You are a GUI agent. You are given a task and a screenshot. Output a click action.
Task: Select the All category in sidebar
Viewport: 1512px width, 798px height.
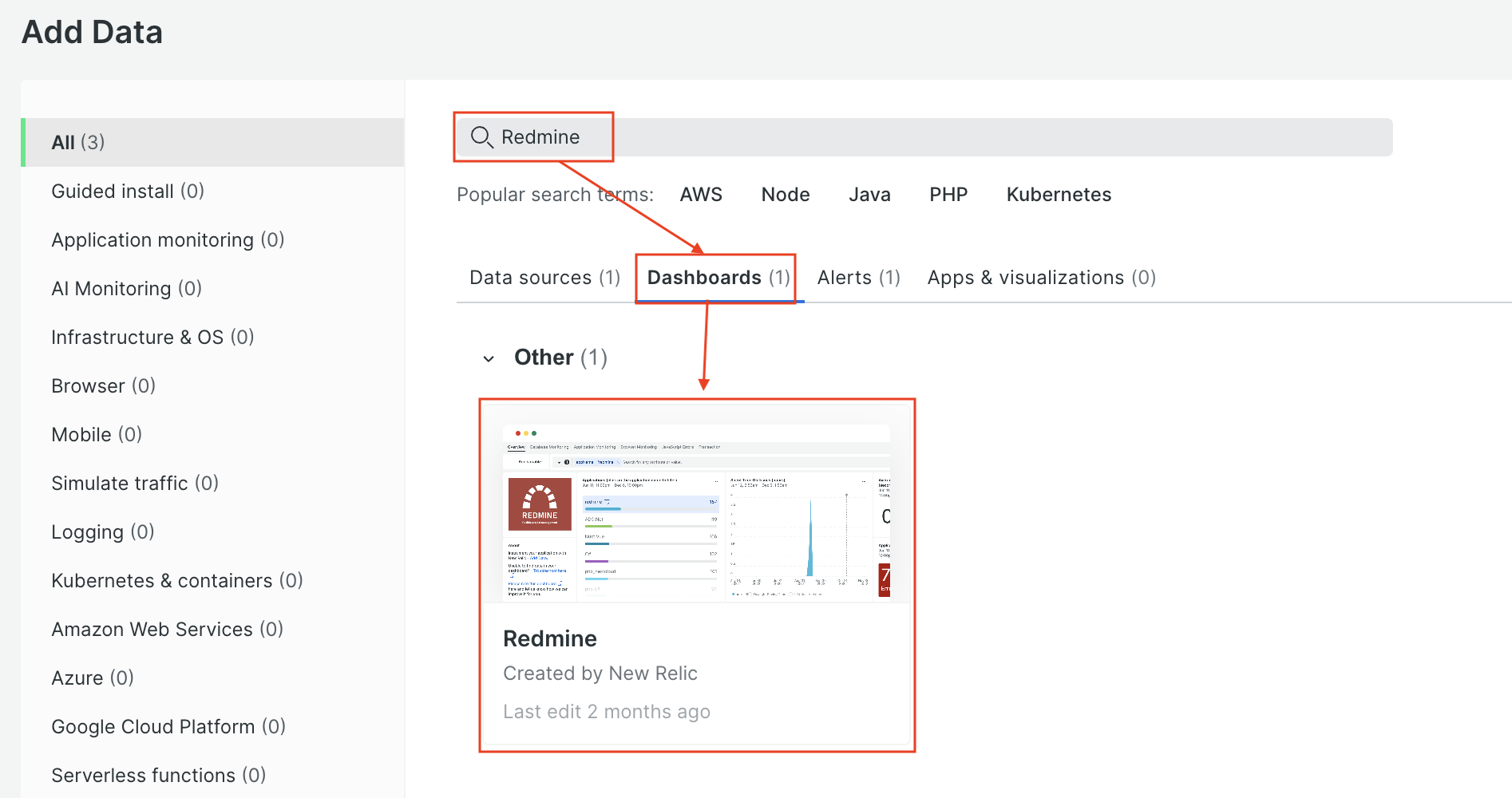(77, 142)
